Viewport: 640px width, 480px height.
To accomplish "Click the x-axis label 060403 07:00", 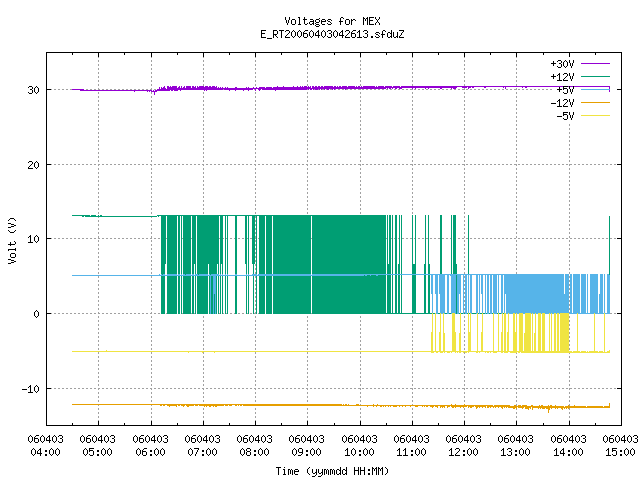I will pyautogui.click(x=202, y=446).
